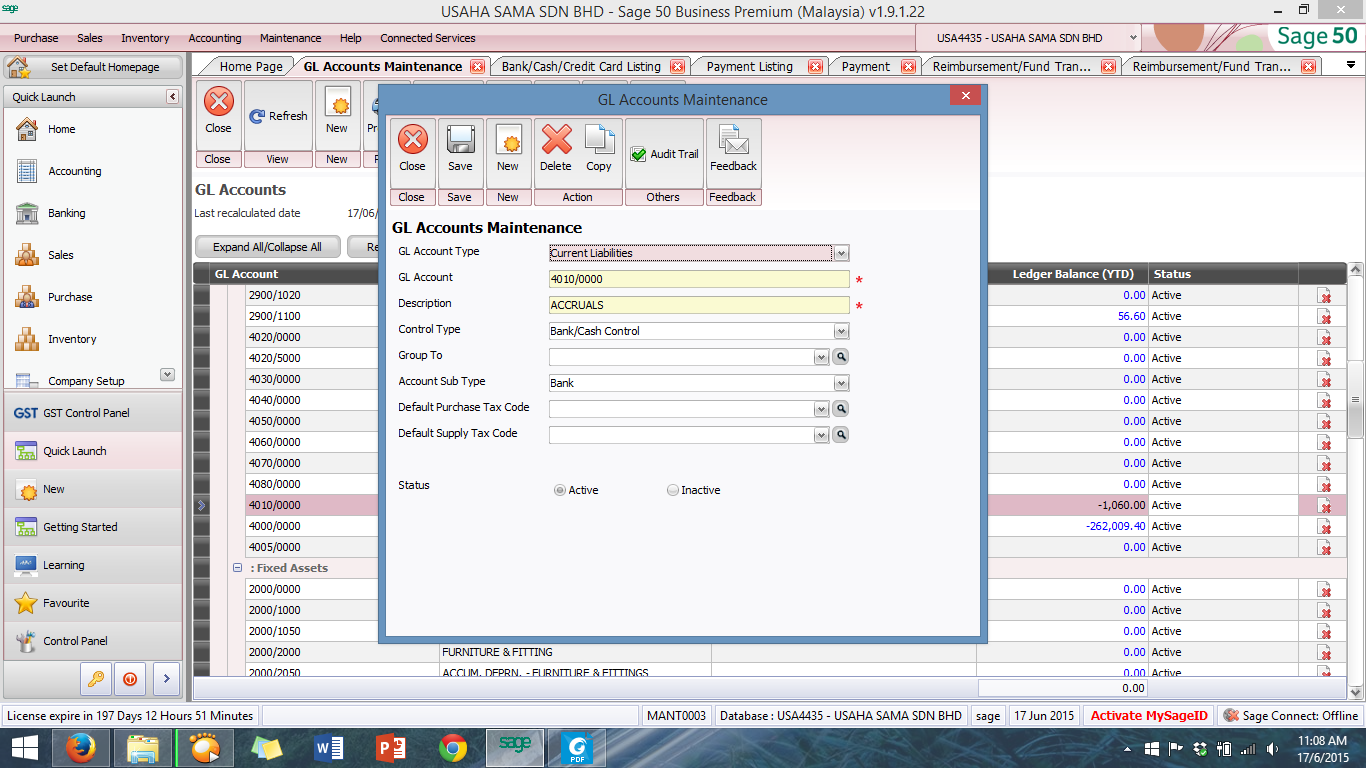1366x768 pixels.
Task: Collapse the Fixed Assets group
Action: click(238, 567)
